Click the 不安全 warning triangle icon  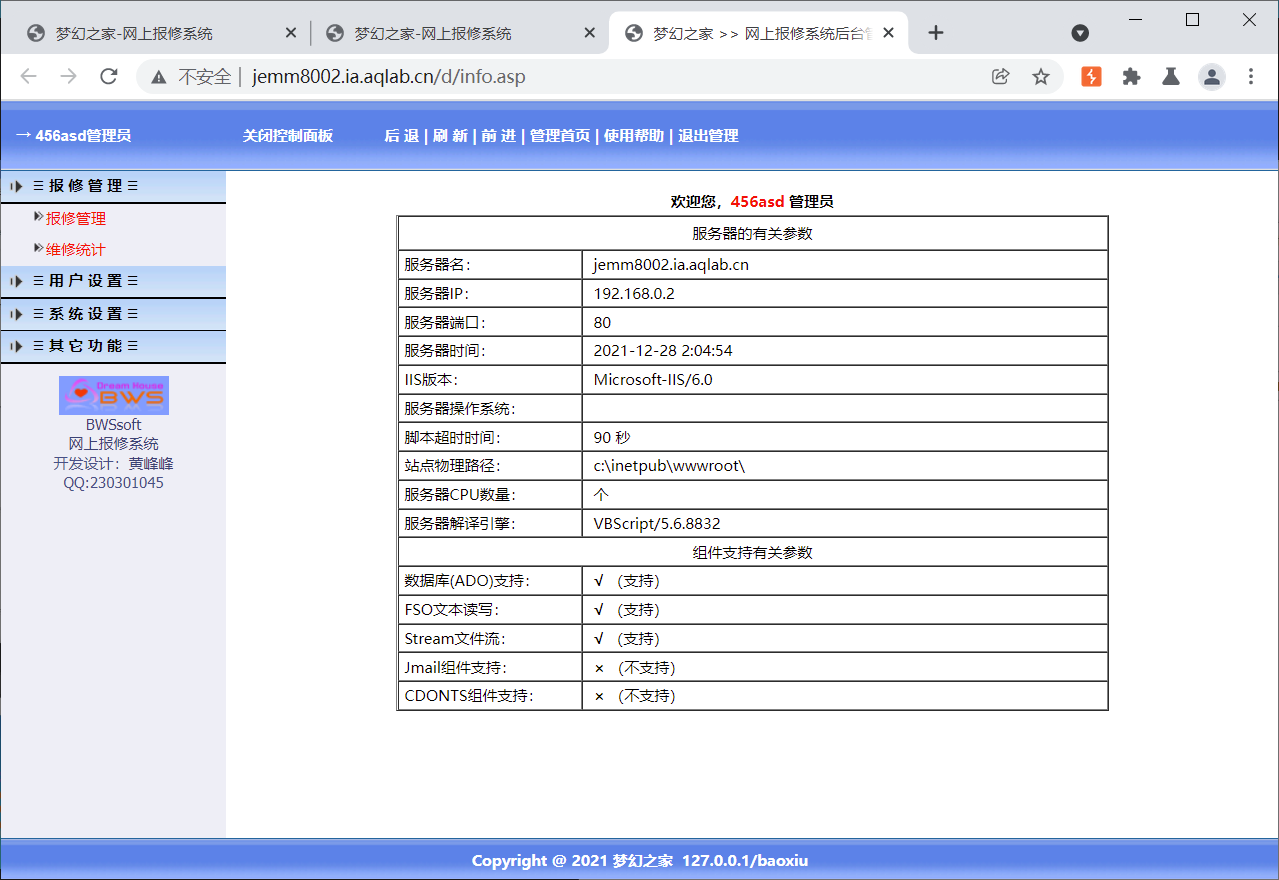158,76
